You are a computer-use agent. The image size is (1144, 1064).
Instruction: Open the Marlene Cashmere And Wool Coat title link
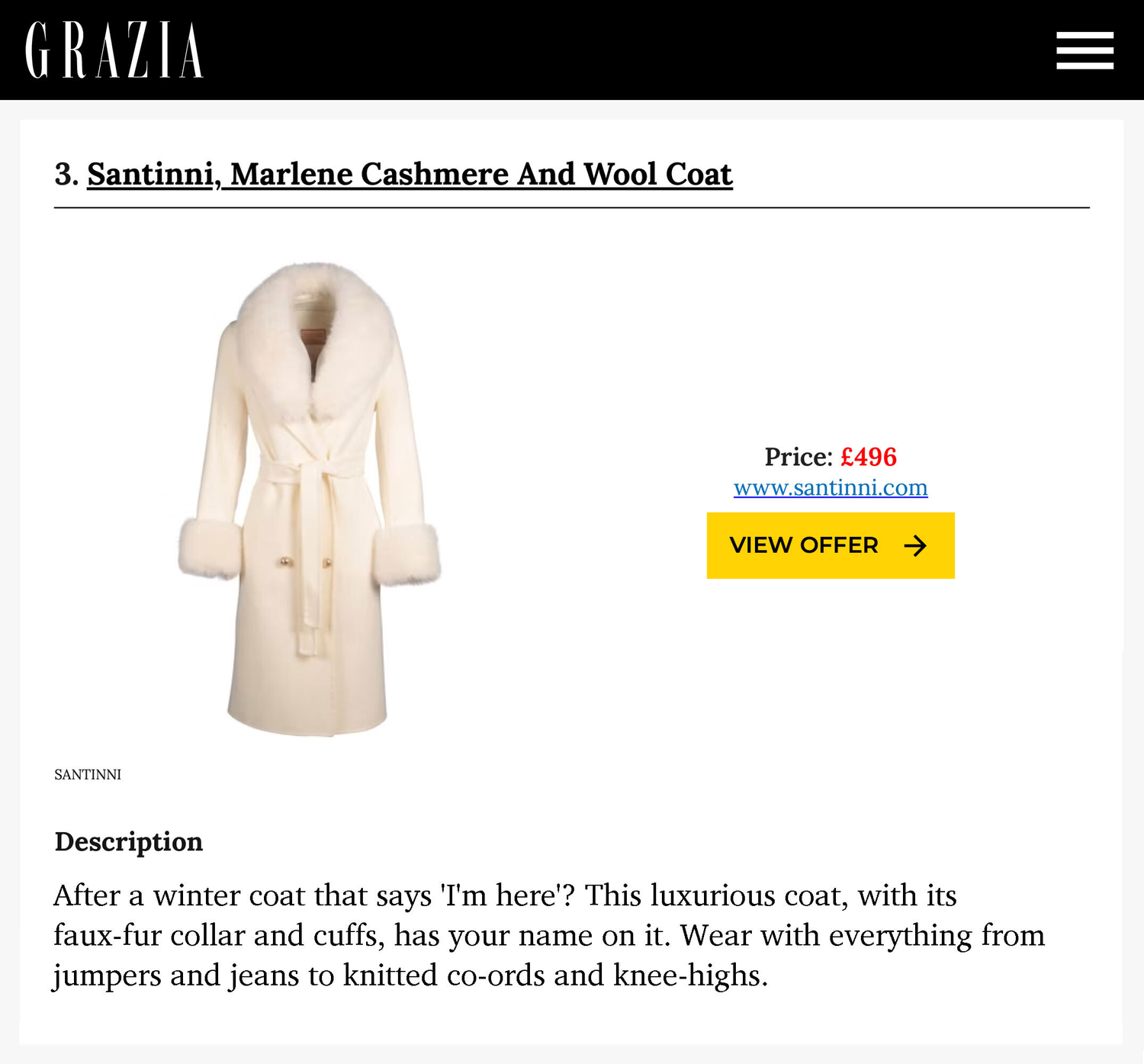click(480, 175)
